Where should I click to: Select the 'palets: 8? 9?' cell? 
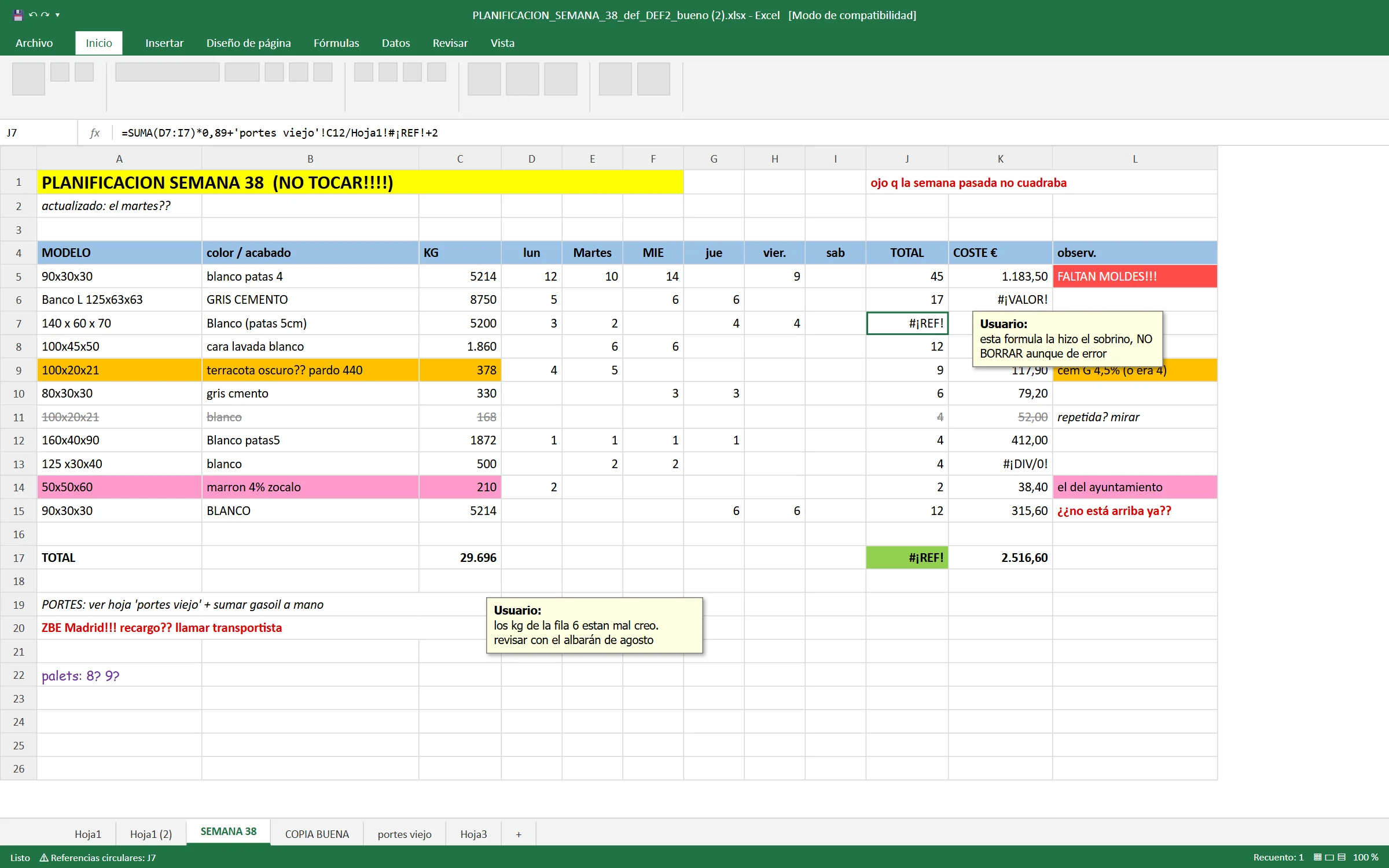119,675
